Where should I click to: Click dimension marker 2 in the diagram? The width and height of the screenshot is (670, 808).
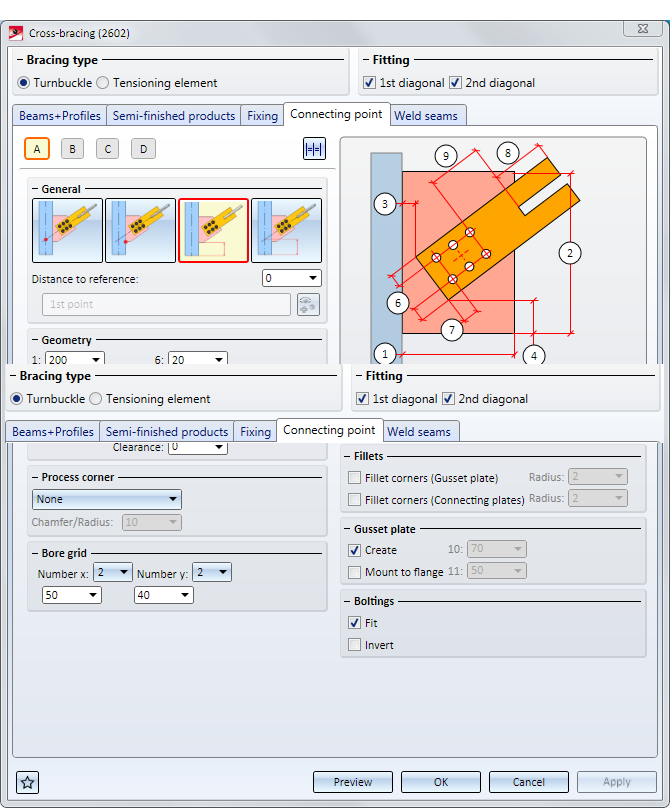point(570,253)
